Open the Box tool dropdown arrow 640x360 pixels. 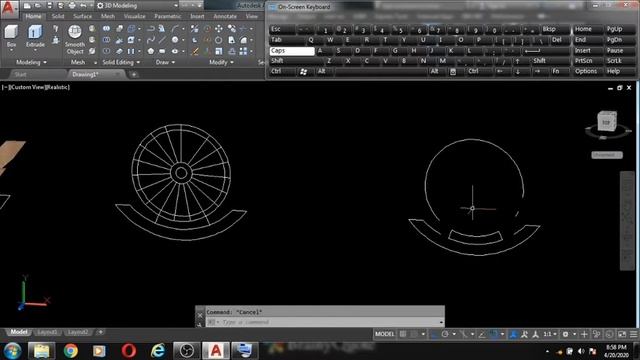tap(11, 51)
